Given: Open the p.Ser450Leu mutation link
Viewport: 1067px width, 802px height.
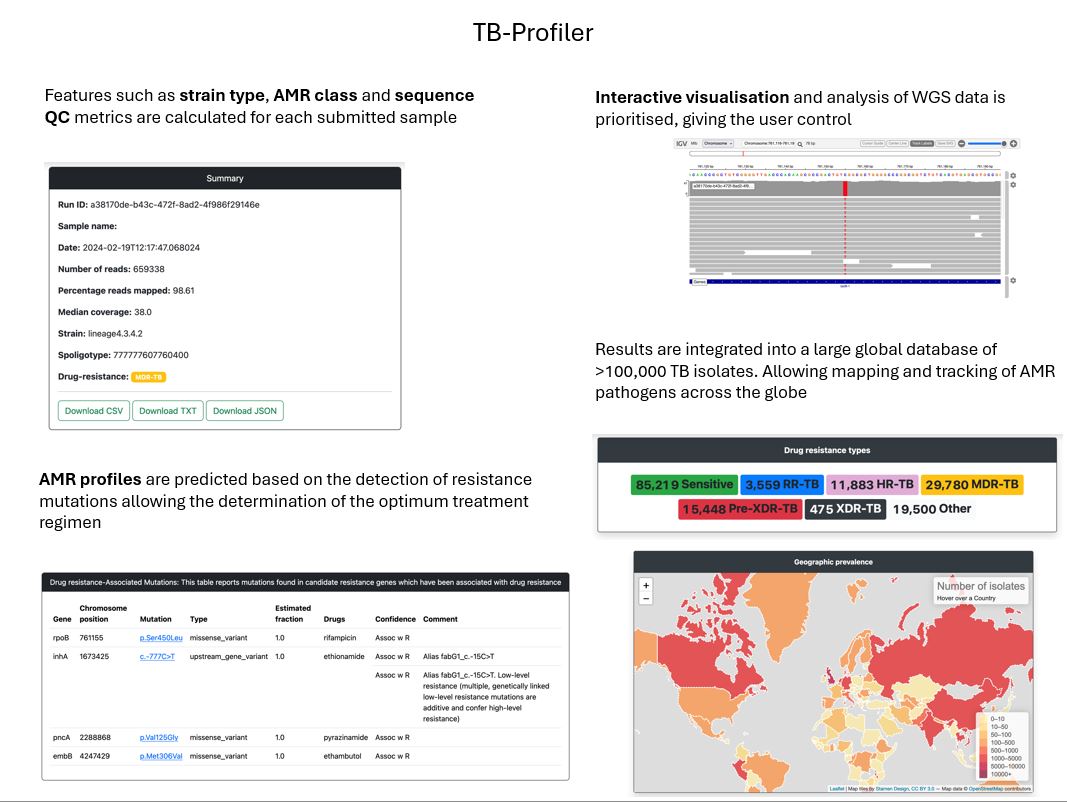Looking at the screenshot, I should (x=161, y=637).
